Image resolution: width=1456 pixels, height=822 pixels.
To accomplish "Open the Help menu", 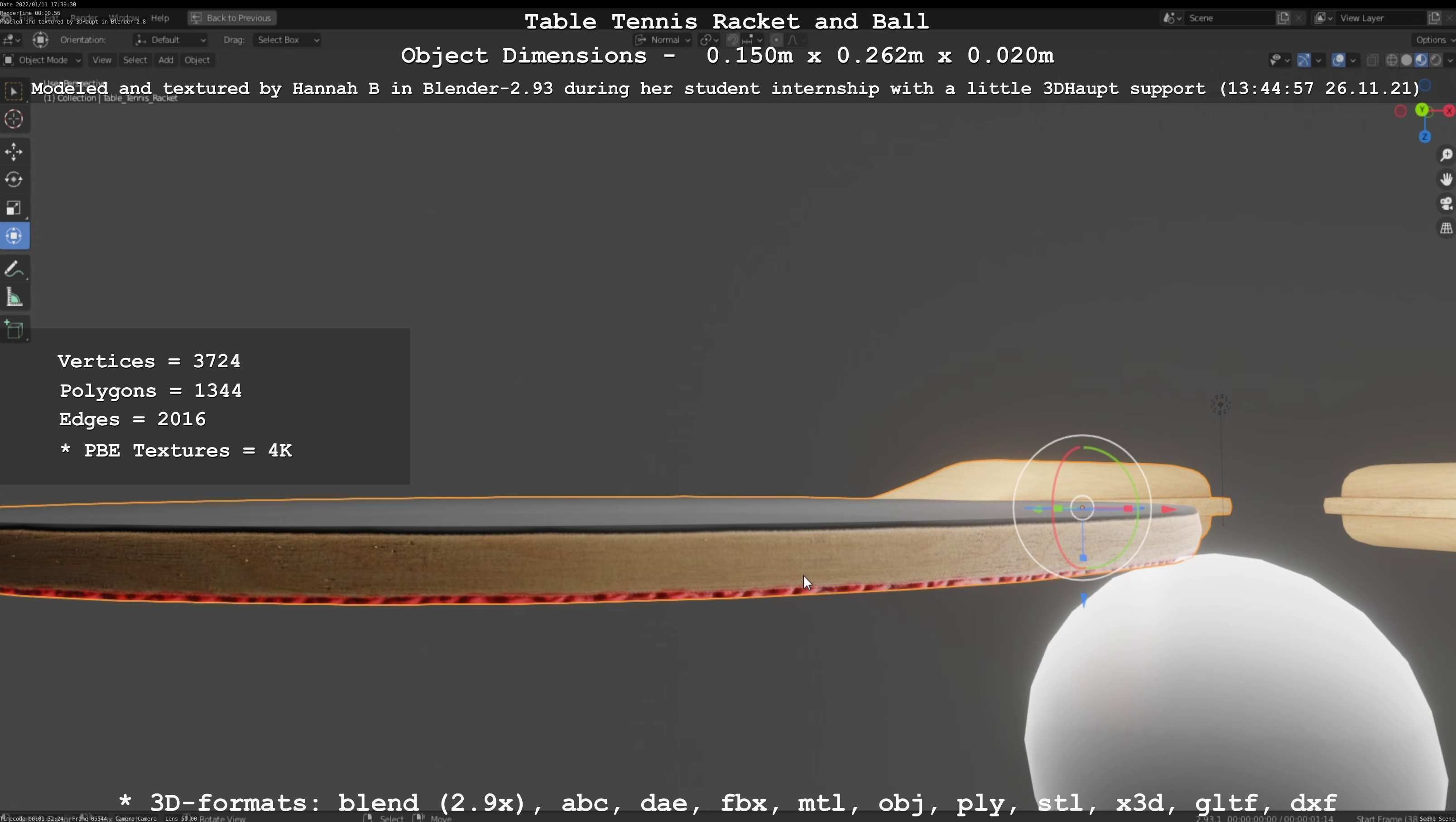I will 160,18.
